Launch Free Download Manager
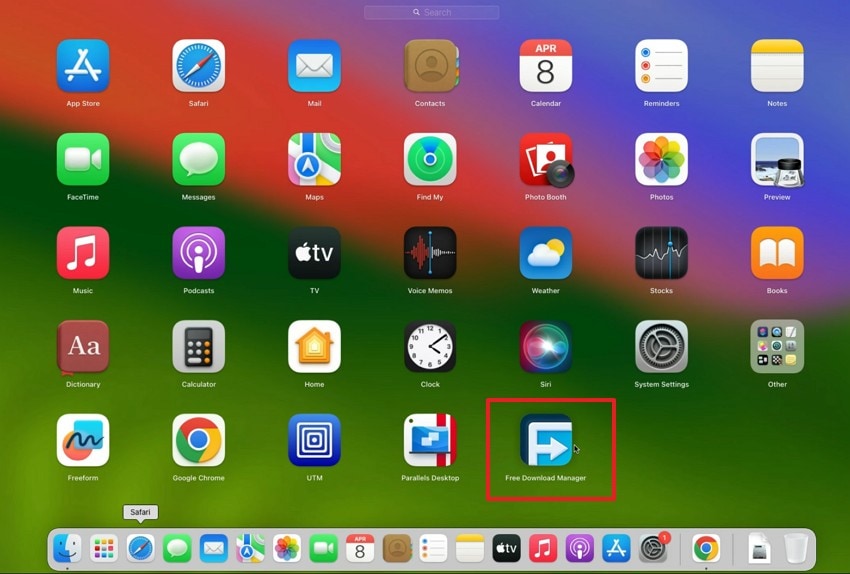 [545, 440]
